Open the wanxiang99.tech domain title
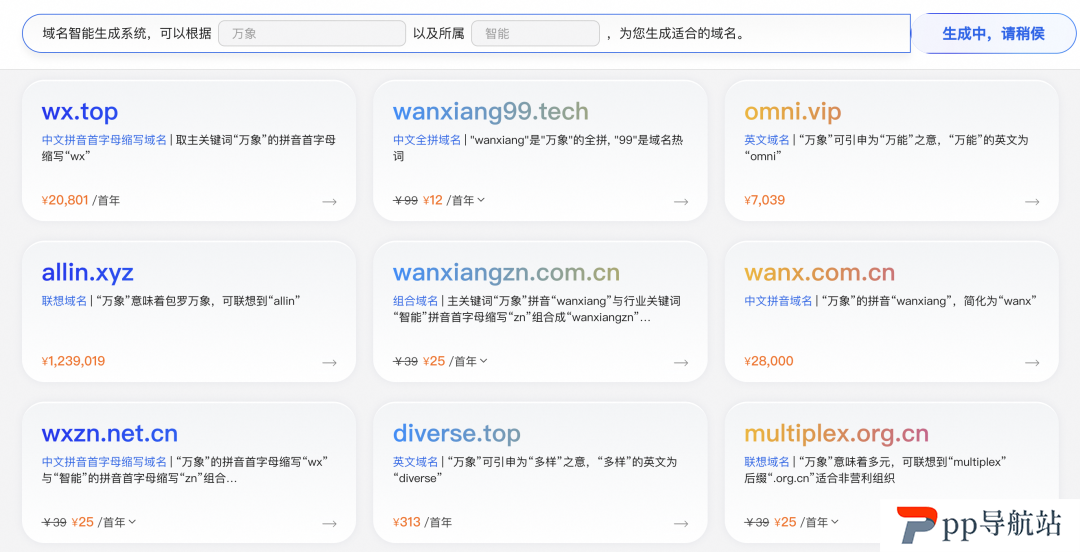Image resolution: width=1080 pixels, height=552 pixels. (490, 112)
